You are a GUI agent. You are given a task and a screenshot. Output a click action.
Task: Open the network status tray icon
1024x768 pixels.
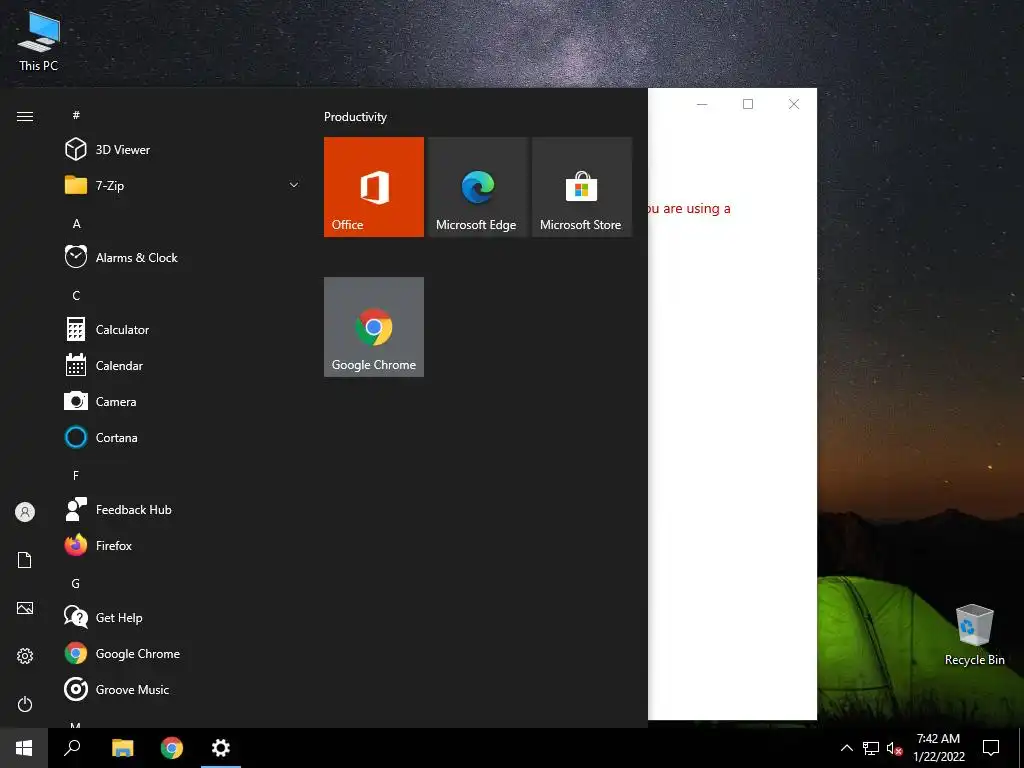tap(871, 748)
